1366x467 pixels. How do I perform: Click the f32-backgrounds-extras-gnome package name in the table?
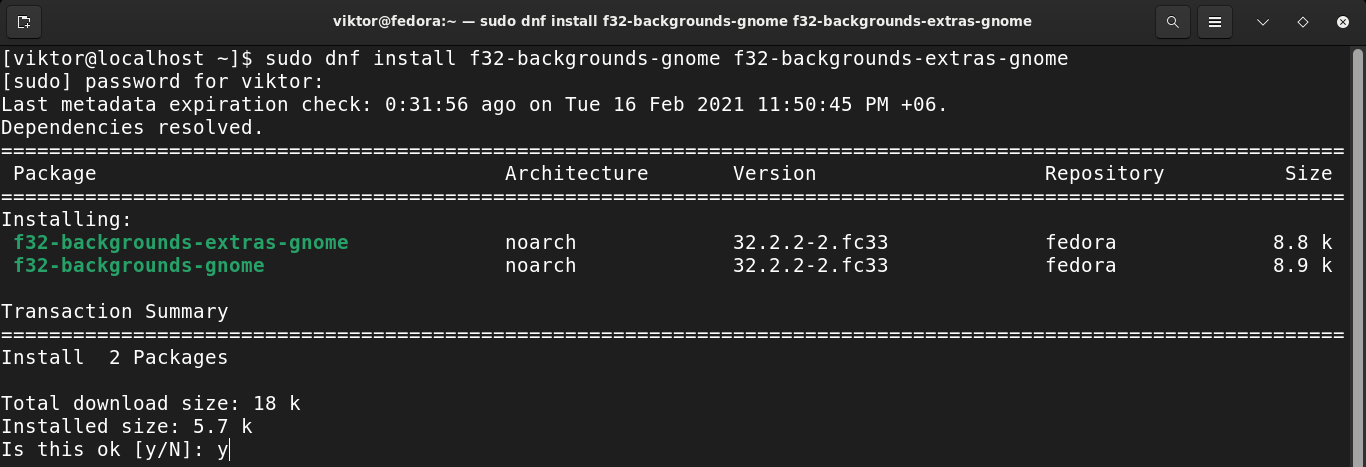click(181, 242)
